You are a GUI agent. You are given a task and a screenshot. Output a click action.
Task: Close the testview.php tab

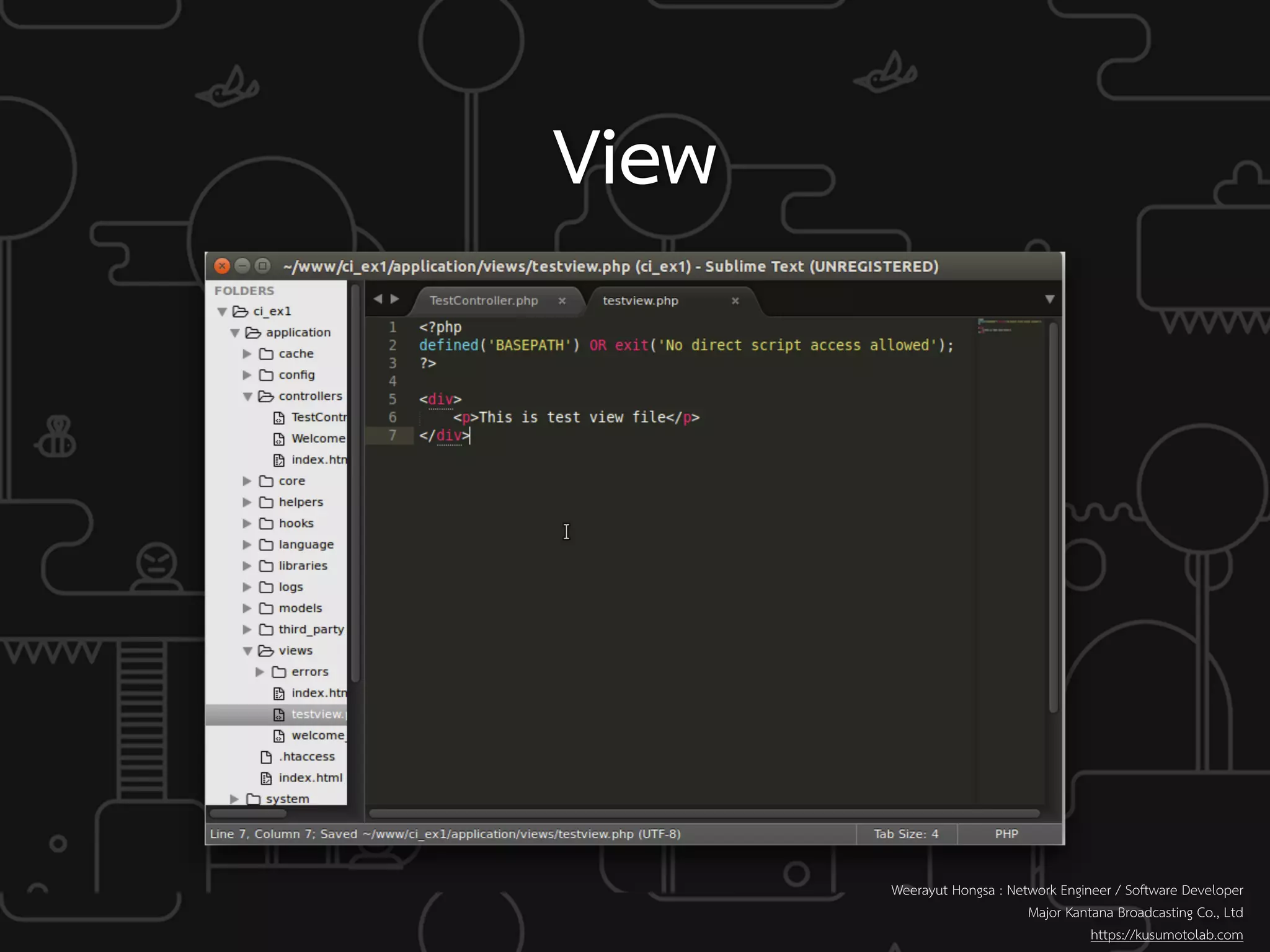click(735, 301)
